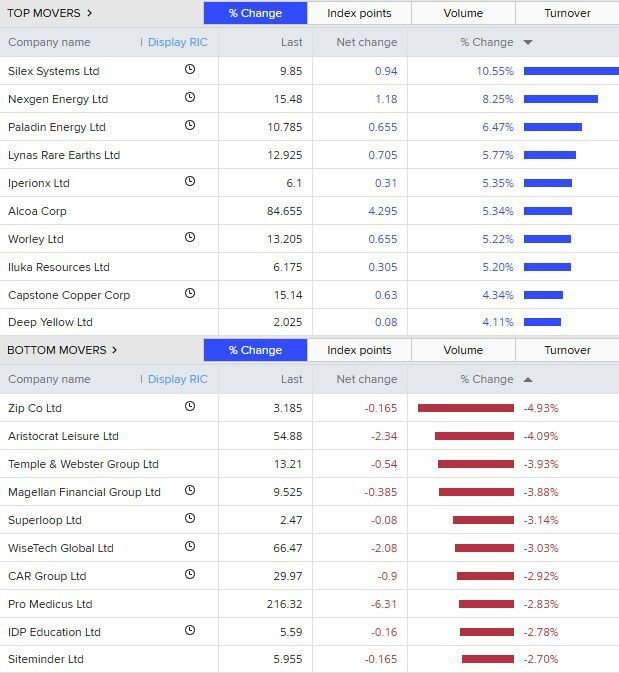Expand the BOTTOM MOVERS section chevron
619x673 pixels.
coord(114,350)
